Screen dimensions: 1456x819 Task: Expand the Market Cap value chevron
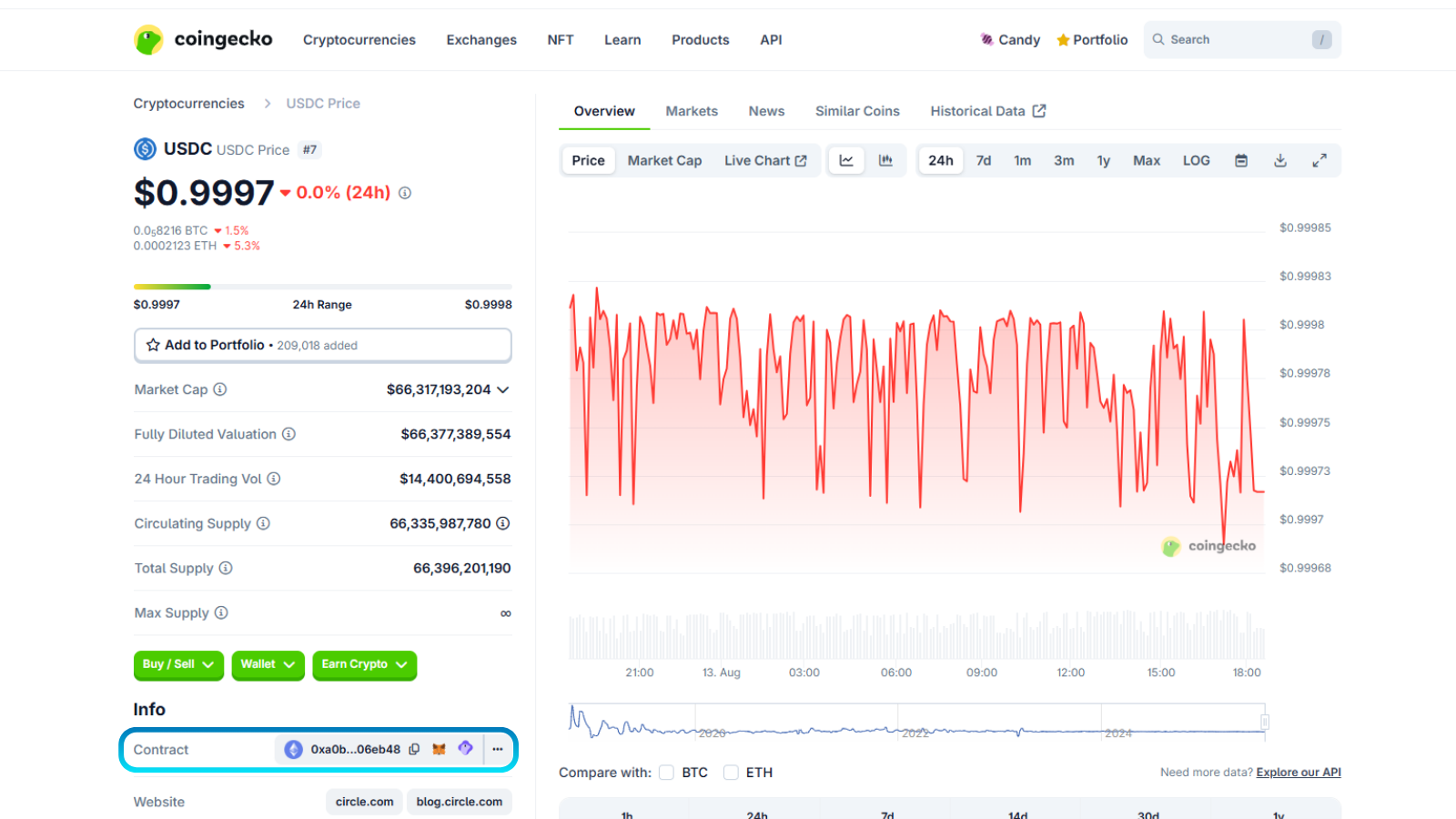point(502,389)
